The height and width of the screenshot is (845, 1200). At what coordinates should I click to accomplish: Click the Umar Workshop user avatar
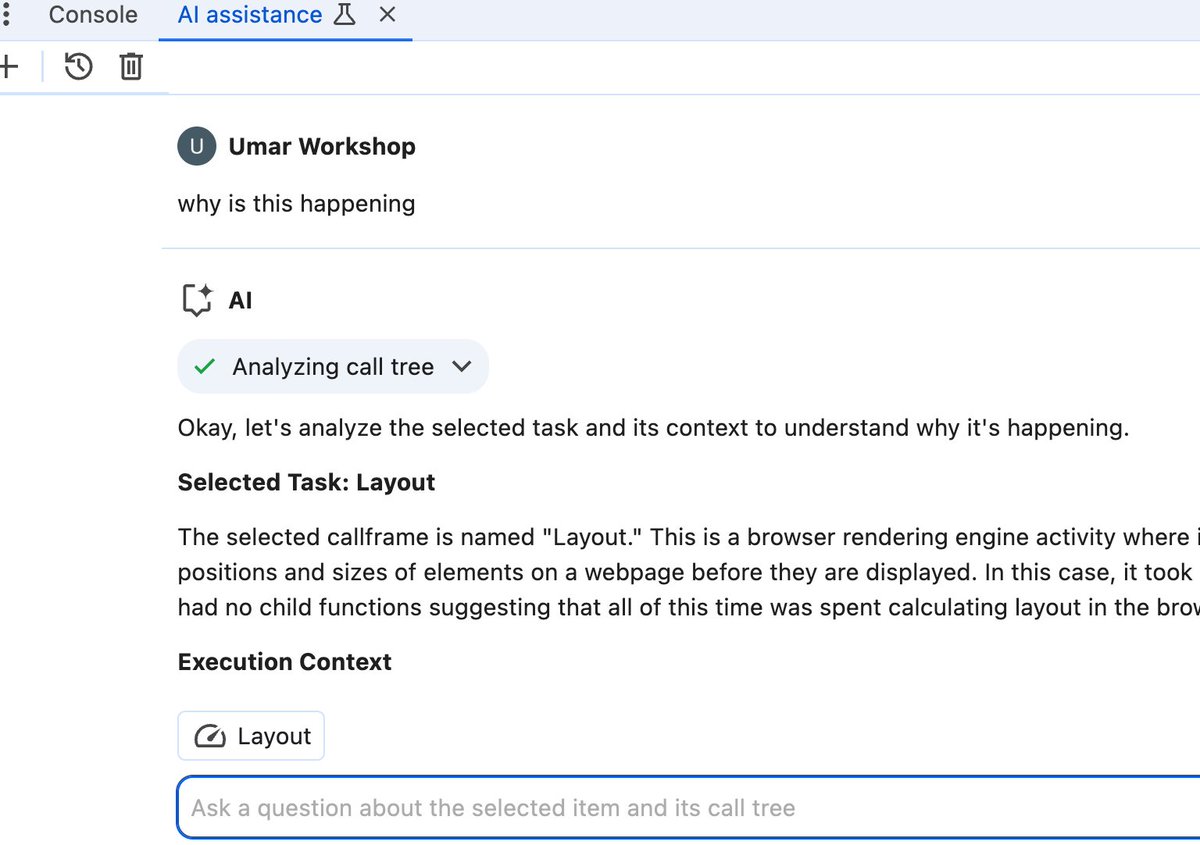tap(197, 146)
